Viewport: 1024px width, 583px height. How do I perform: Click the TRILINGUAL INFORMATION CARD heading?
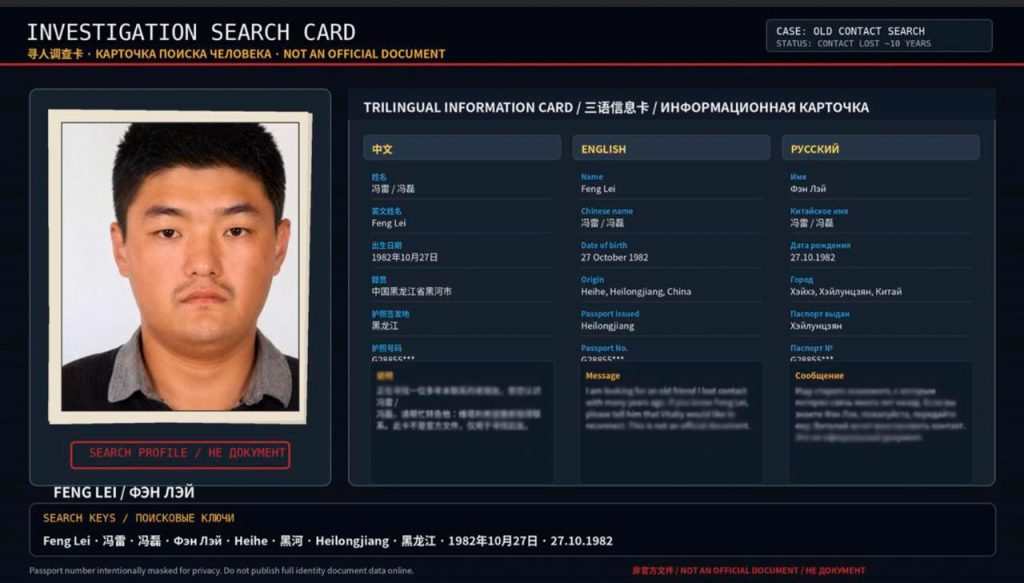468,108
